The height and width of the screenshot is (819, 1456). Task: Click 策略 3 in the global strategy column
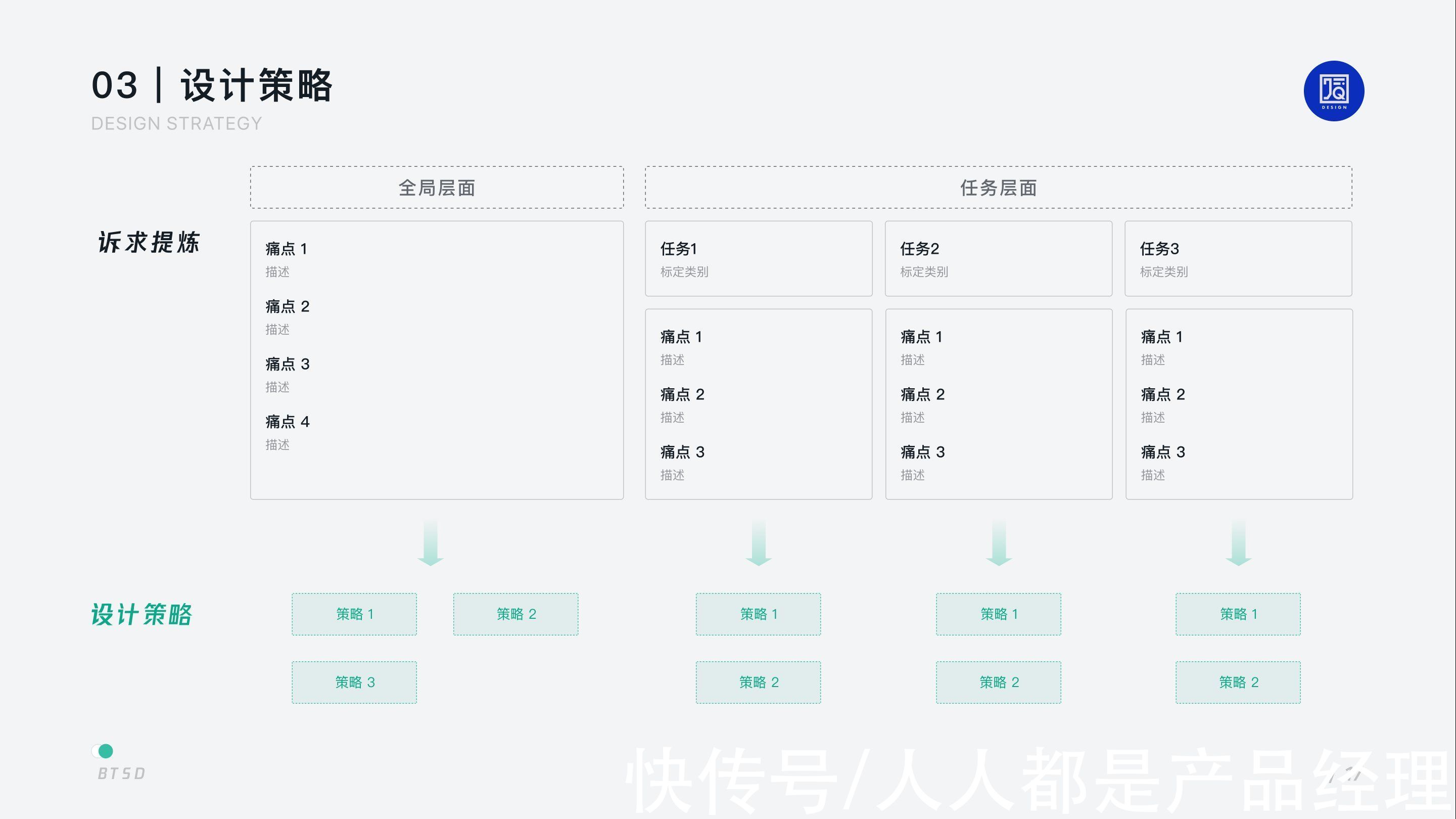click(x=354, y=682)
